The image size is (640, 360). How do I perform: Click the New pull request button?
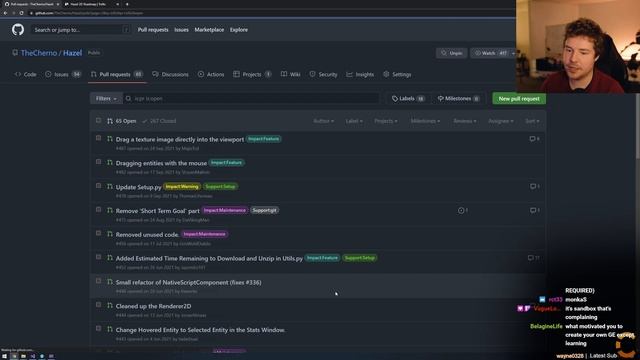tap(519, 98)
